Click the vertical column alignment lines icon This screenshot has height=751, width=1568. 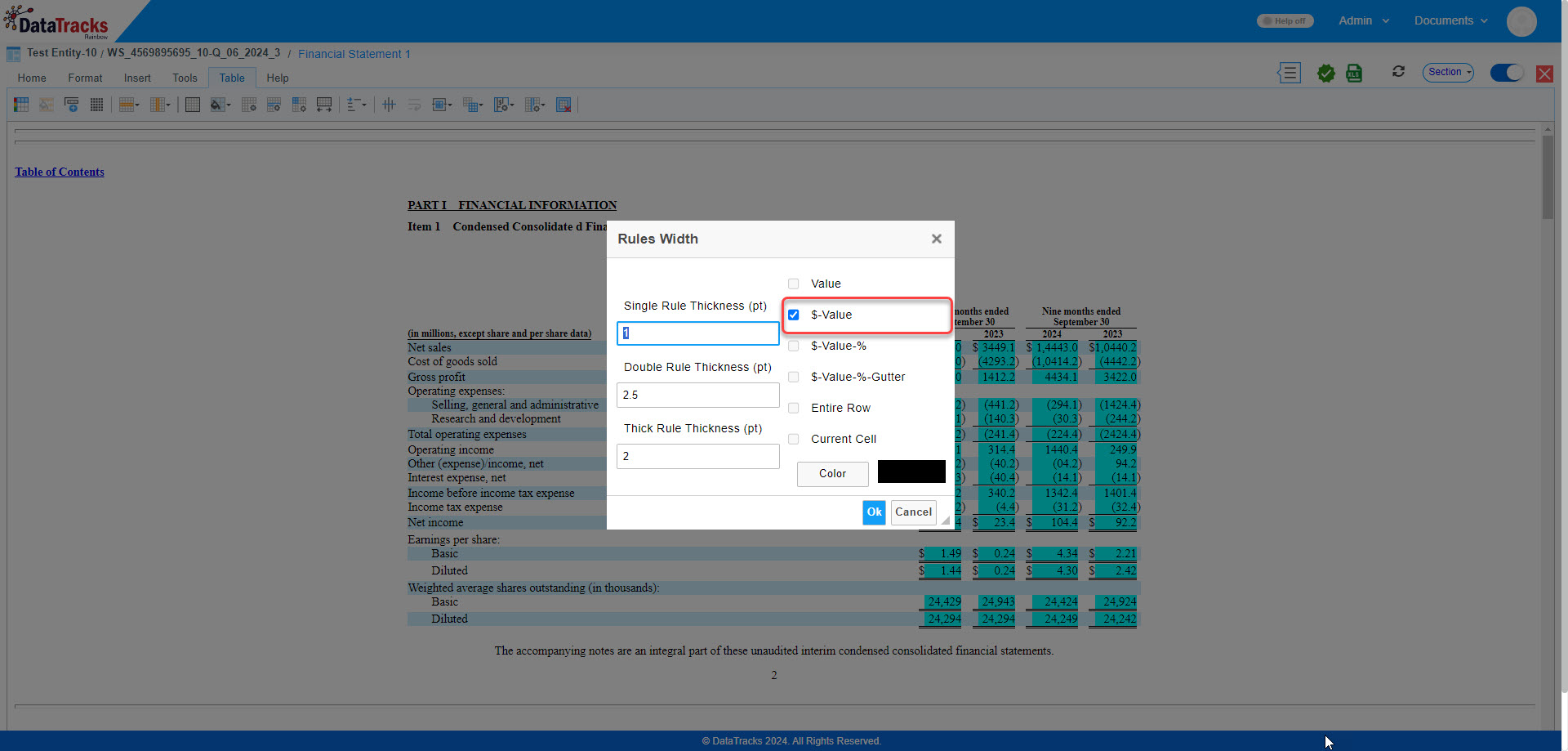(x=390, y=105)
